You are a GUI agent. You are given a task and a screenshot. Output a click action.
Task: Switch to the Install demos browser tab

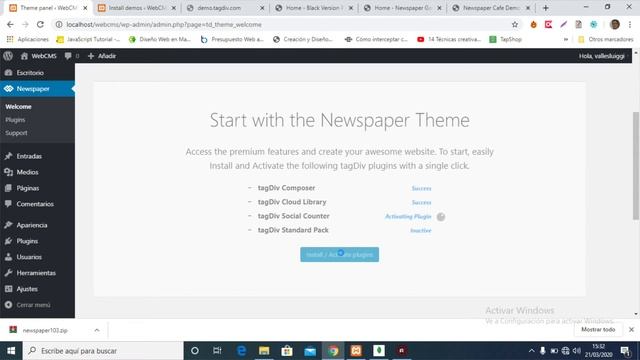137,8
